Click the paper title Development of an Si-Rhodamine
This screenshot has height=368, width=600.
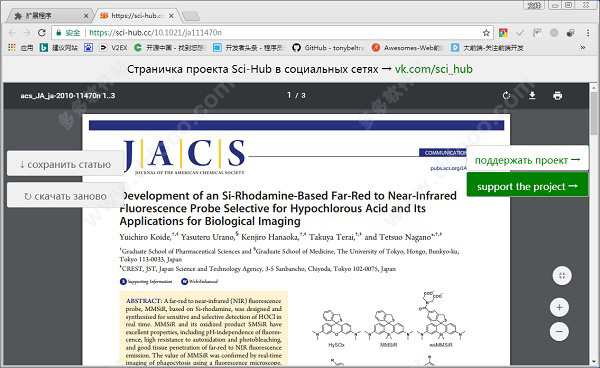(288, 208)
